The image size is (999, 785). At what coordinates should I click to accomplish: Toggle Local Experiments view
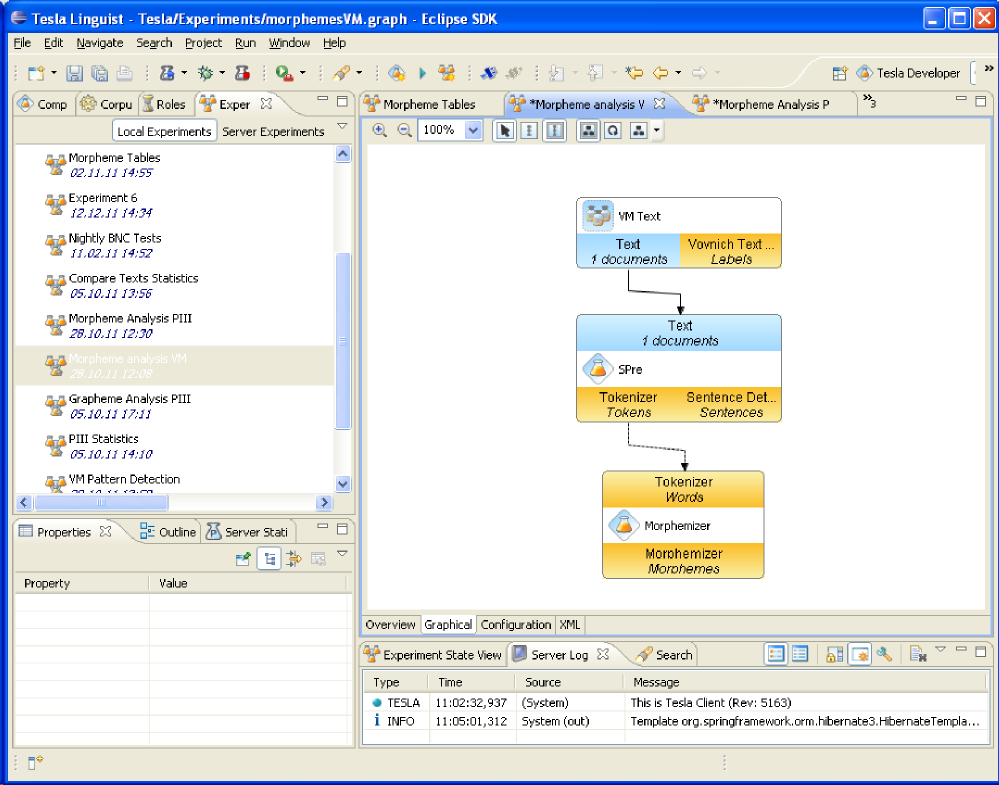click(164, 131)
